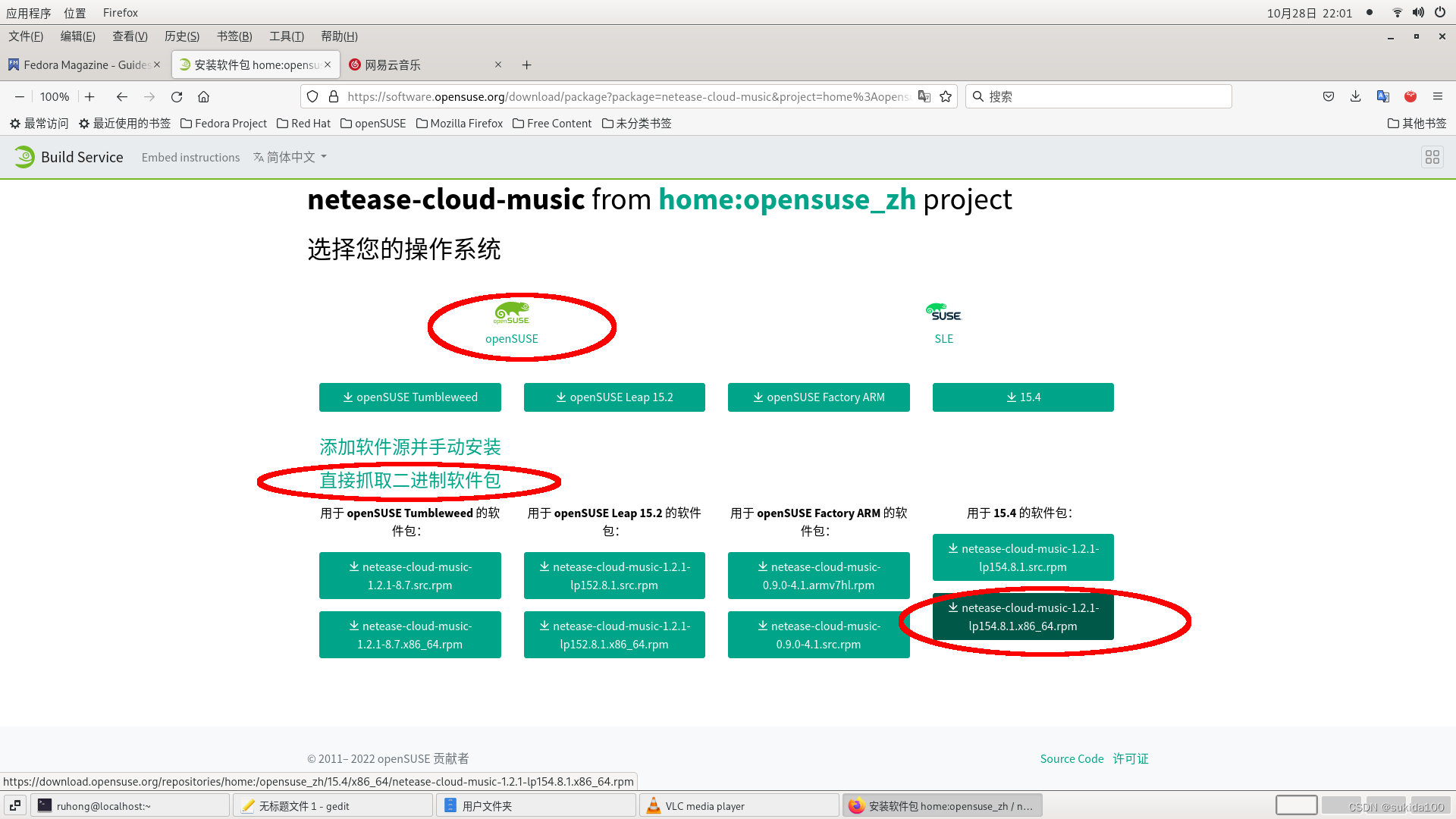Click the forward navigation arrow
Image resolution: width=1456 pixels, height=819 pixels.
pos(149,96)
